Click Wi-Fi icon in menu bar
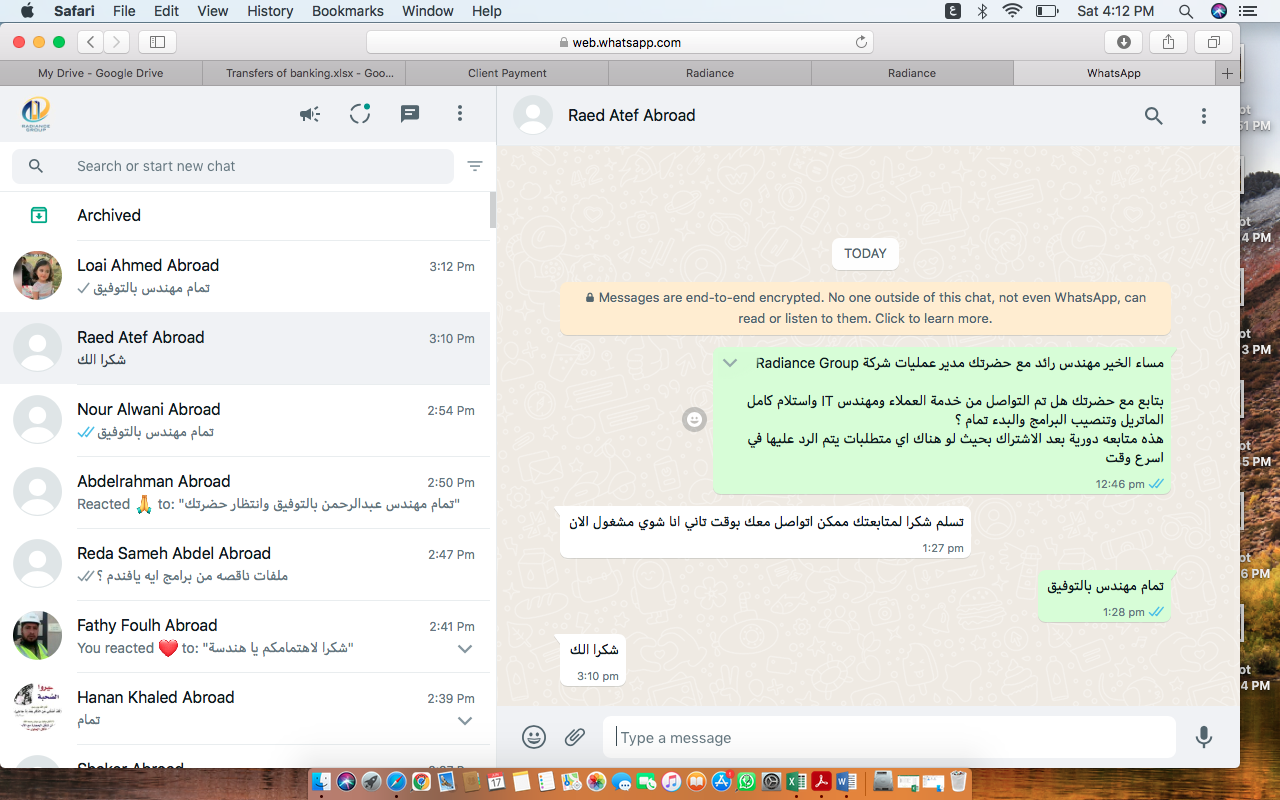The width and height of the screenshot is (1280, 800). tap(1013, 11)
